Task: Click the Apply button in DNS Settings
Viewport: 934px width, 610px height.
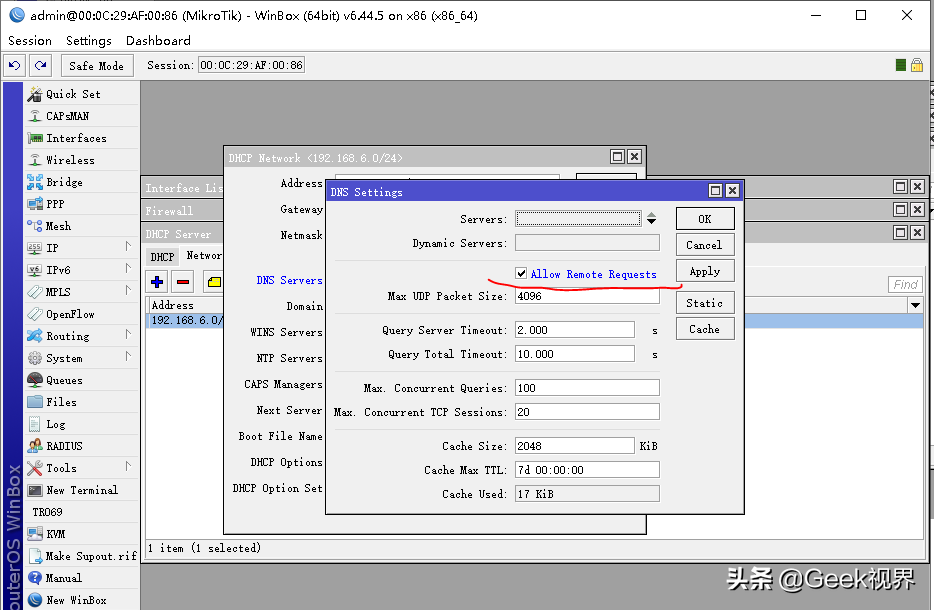Action: coord(705,271)
